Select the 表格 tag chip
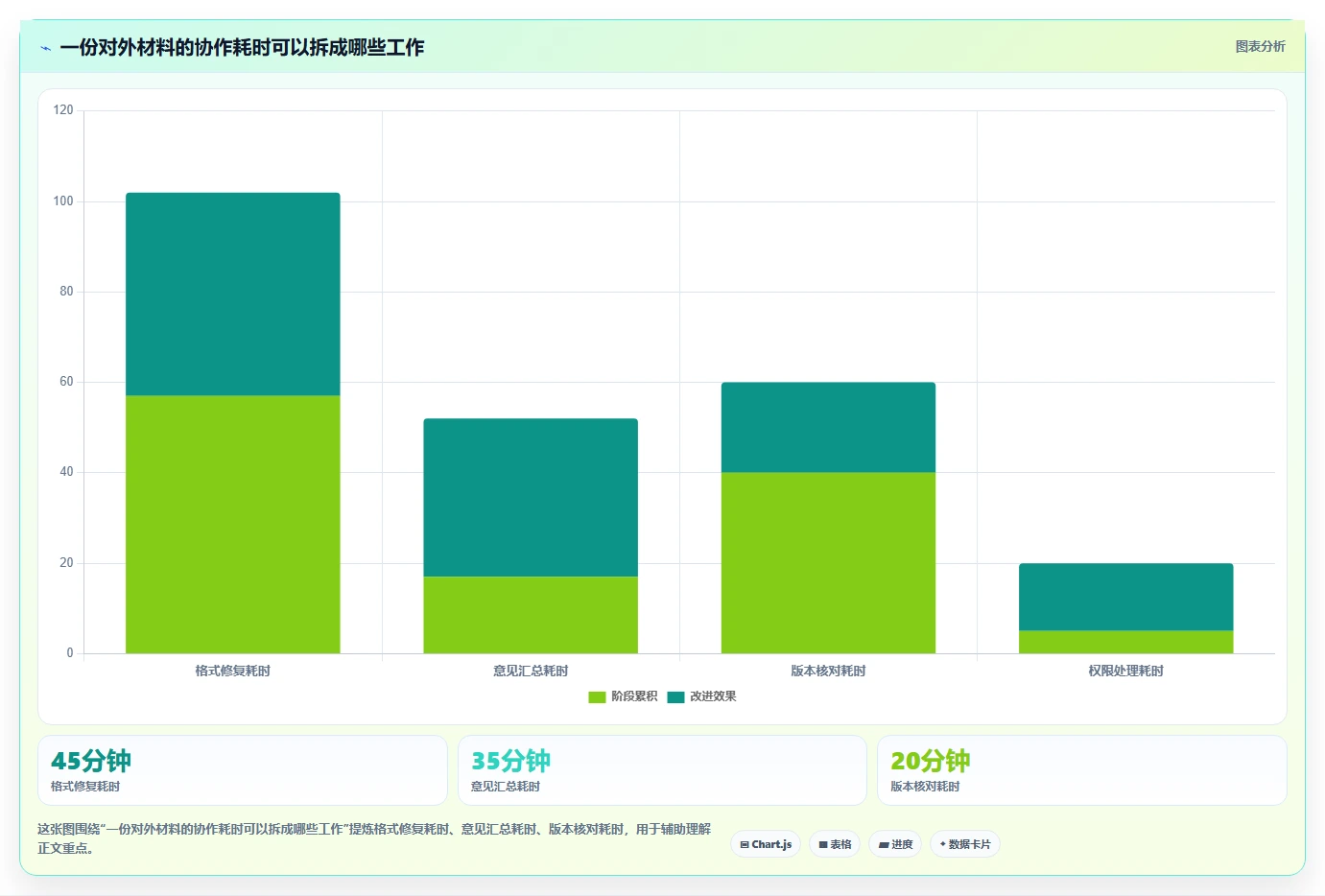This screenshot has height=896, width=1325. (835, 844)
